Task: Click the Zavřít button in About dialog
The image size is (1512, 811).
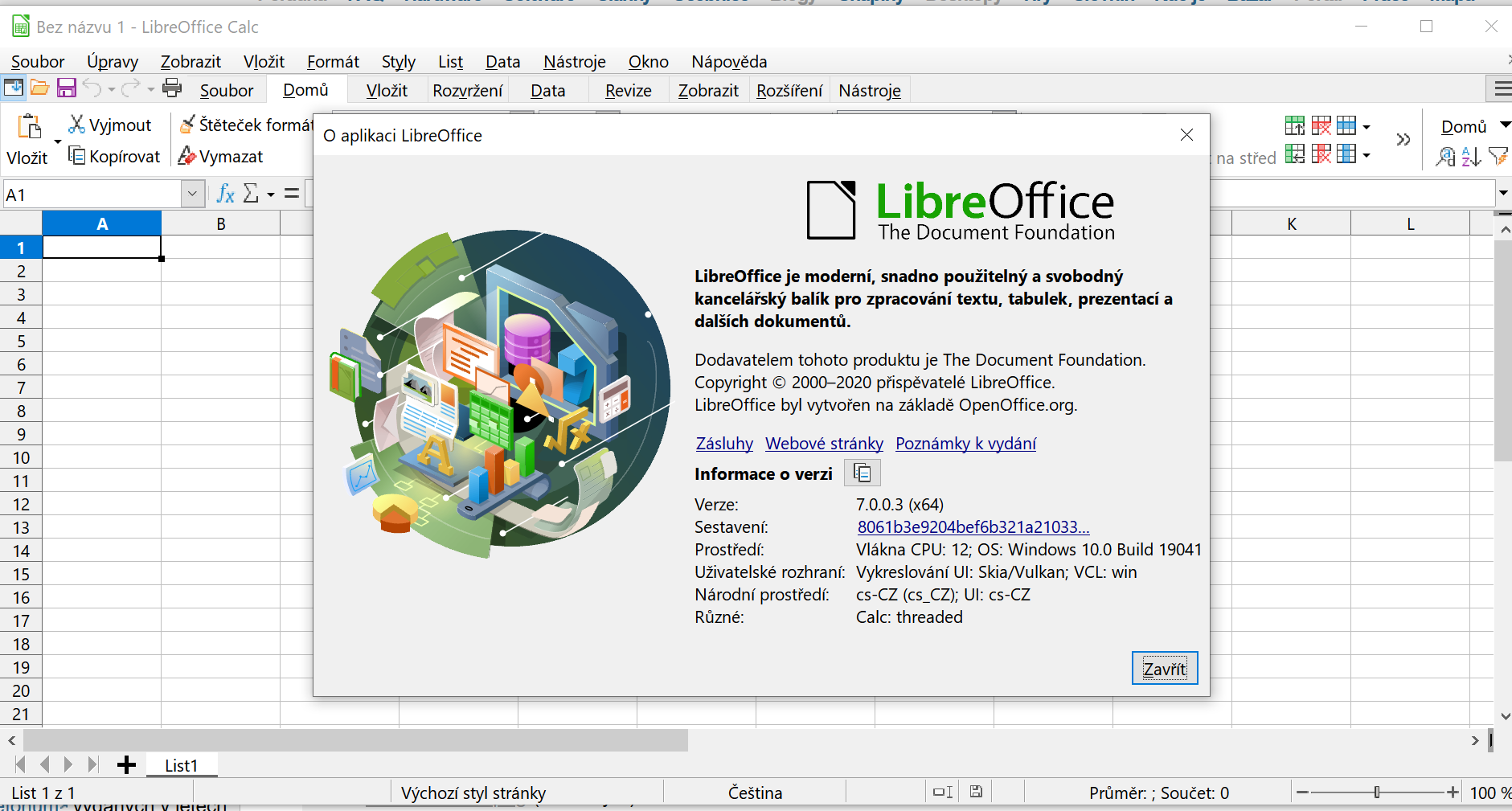Action: pyautogui.click(x=1165, y=669)
